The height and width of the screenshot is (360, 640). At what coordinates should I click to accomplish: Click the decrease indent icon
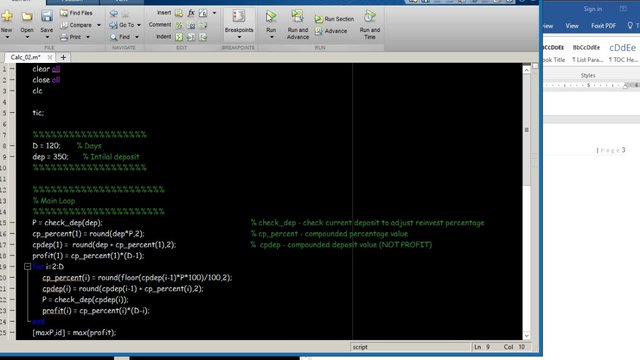[x=203, y=37]
